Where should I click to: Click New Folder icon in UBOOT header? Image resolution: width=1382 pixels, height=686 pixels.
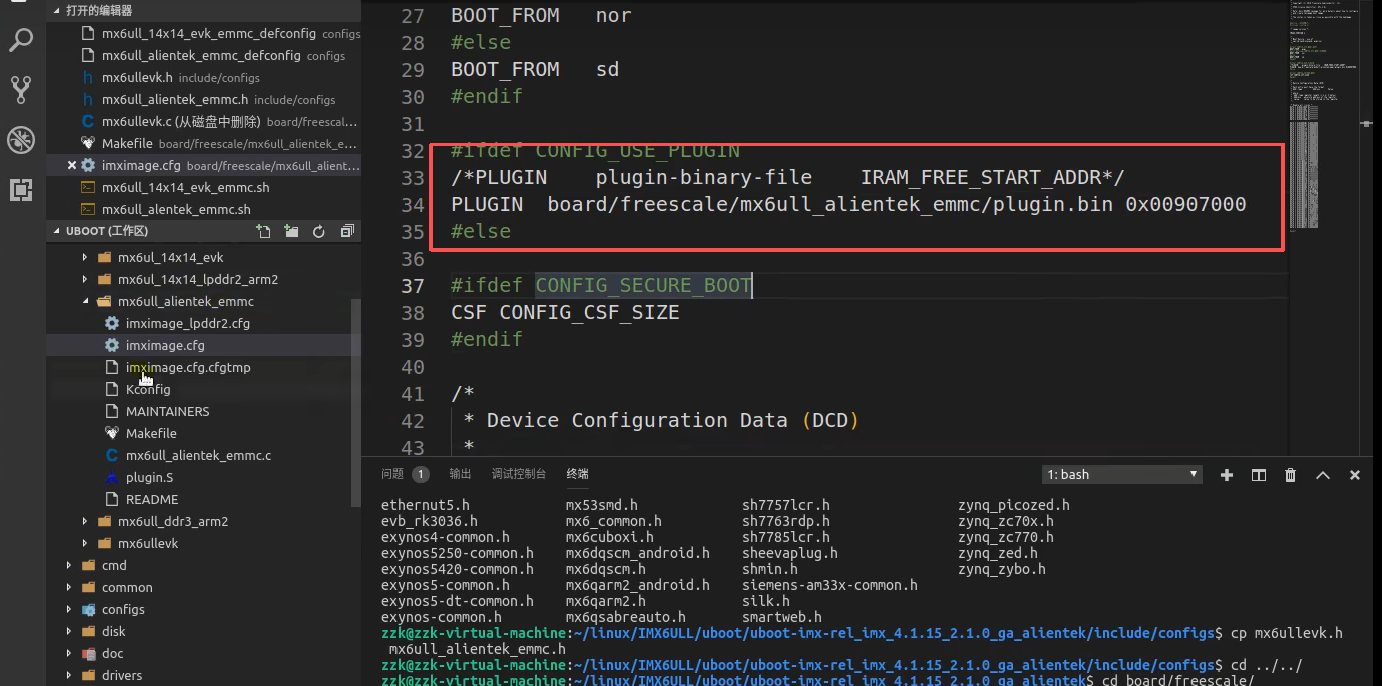pos(291,231)
